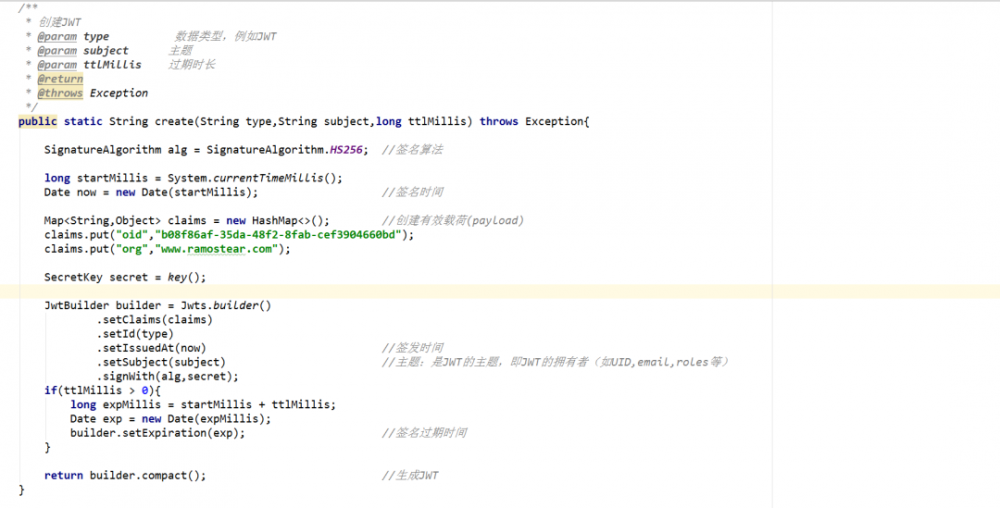Click the 'new HashMap<>()' expression
The width and height of the screenshot is (1000, 508).
click(276, 221)
